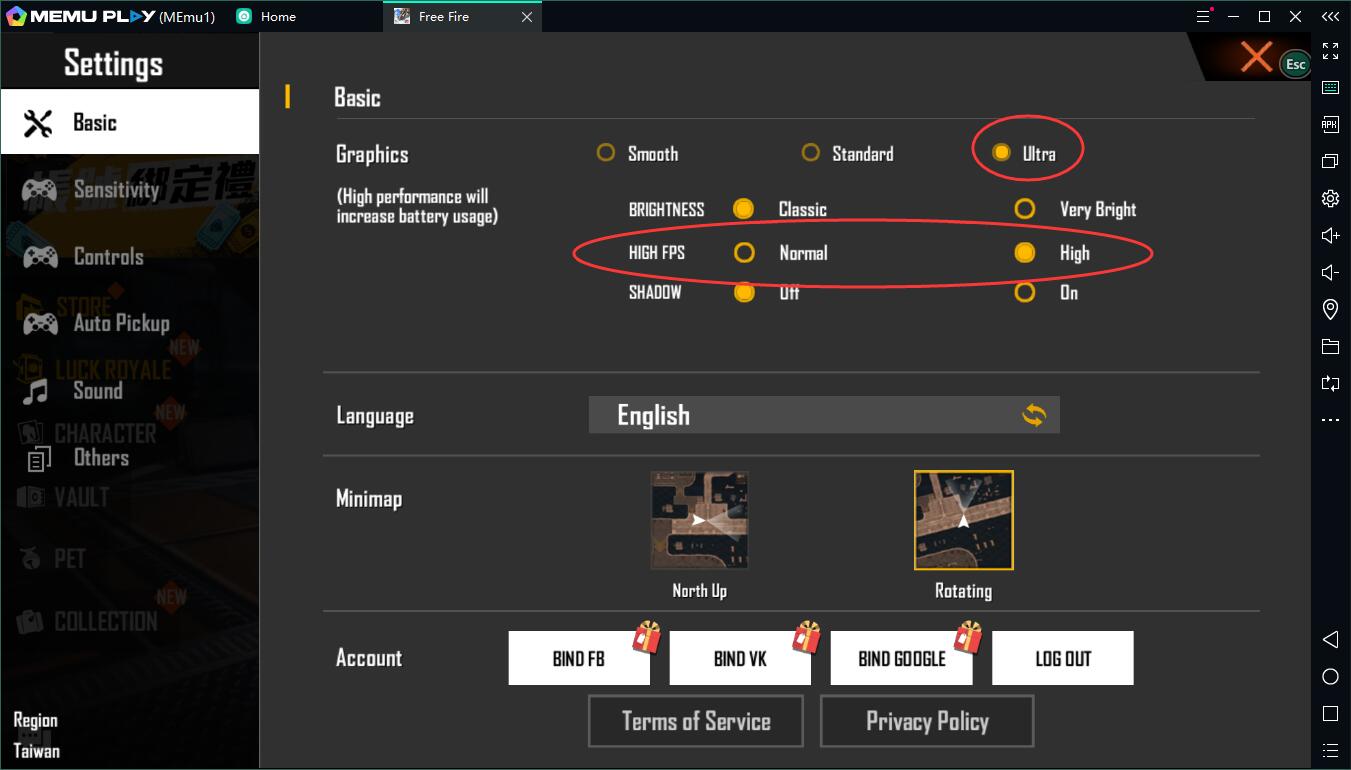Open MEmu settings gear icon
This screenshot has width=1351, height=770.
tap(1330, 198)
